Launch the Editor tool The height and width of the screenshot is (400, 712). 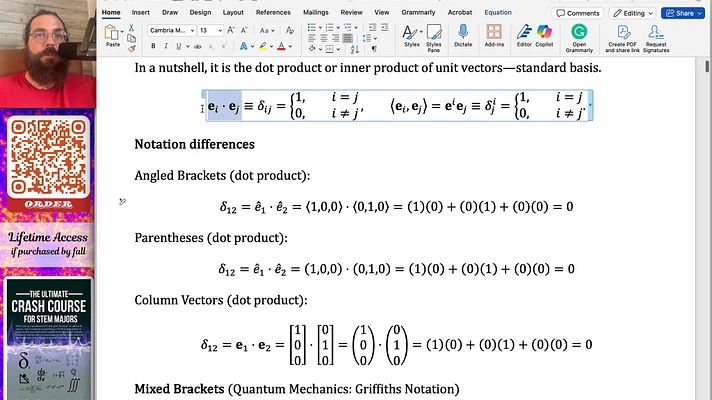pos(524,33)
